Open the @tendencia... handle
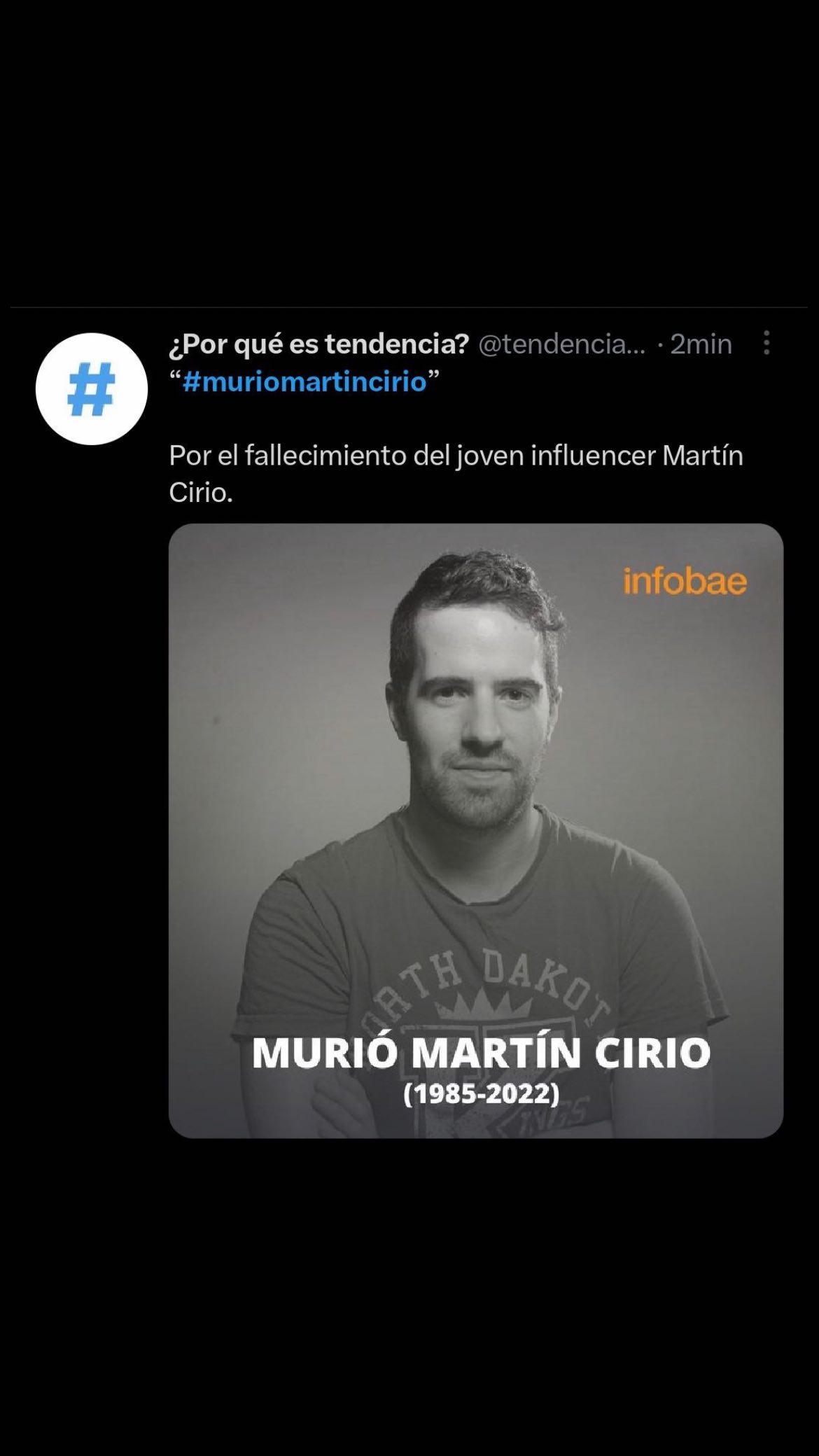The height and width of the screenshot is (1456, 819). [x=562, y=344]
